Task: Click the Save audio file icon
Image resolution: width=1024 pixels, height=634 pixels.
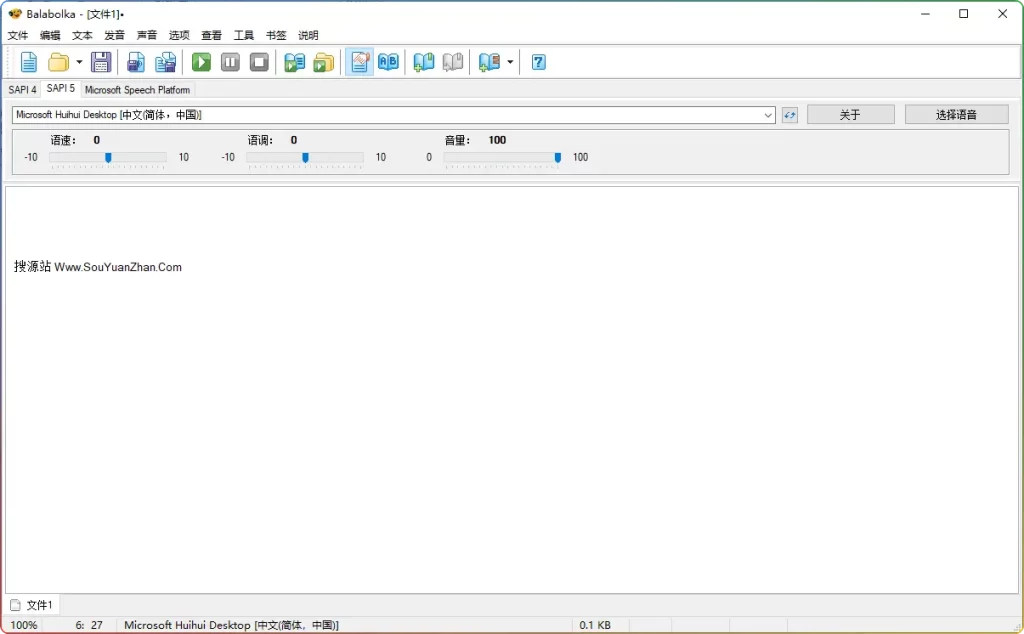Action: (x=136, y=62)
